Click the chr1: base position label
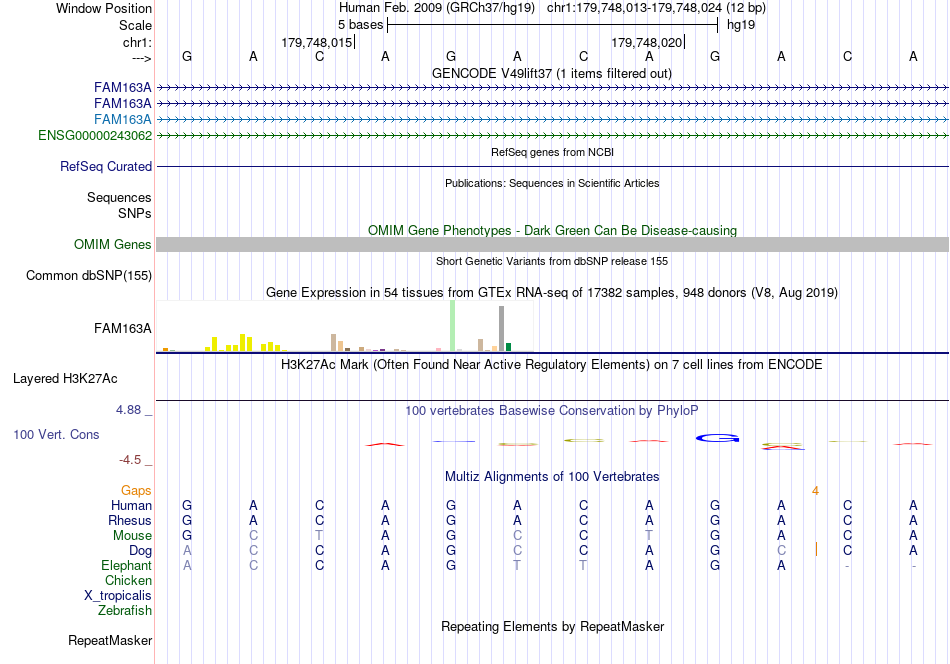The image size is (950, 664). [x=137, y=42]
